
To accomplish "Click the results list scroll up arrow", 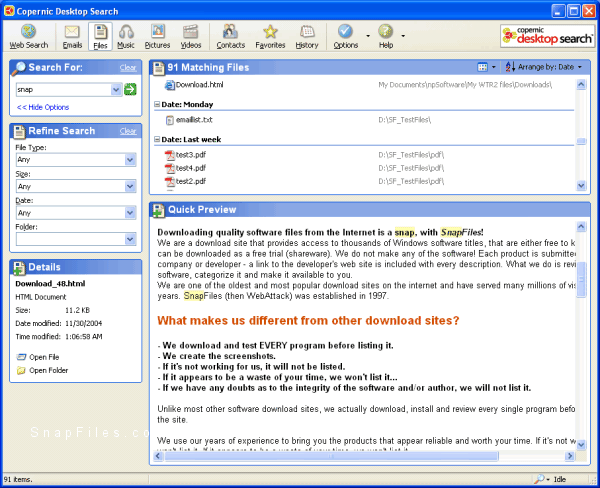I will [x=581, y=84].
